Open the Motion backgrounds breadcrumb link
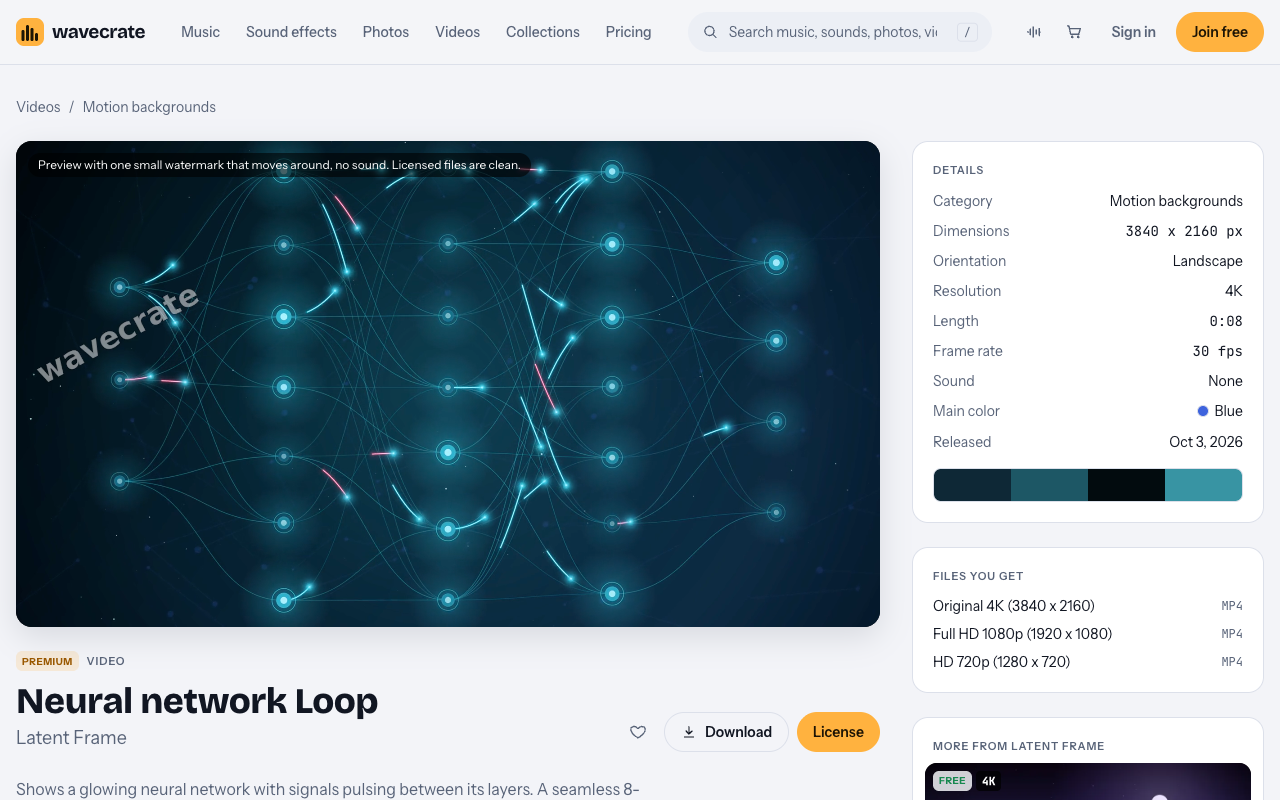Viewport: 1280px width, 800px height. (x=149, y=107)
